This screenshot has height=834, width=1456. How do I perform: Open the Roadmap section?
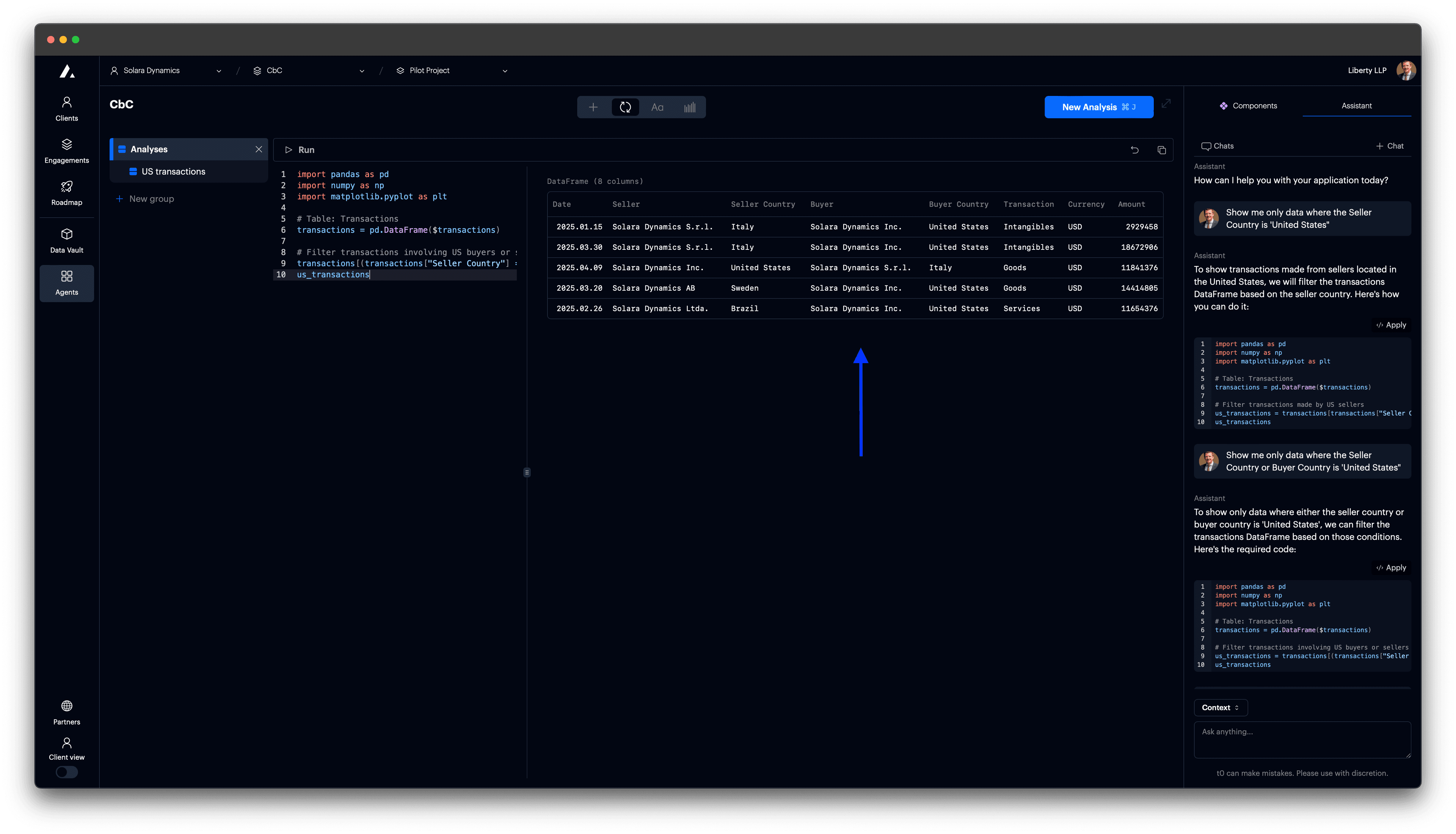point(66,193)
